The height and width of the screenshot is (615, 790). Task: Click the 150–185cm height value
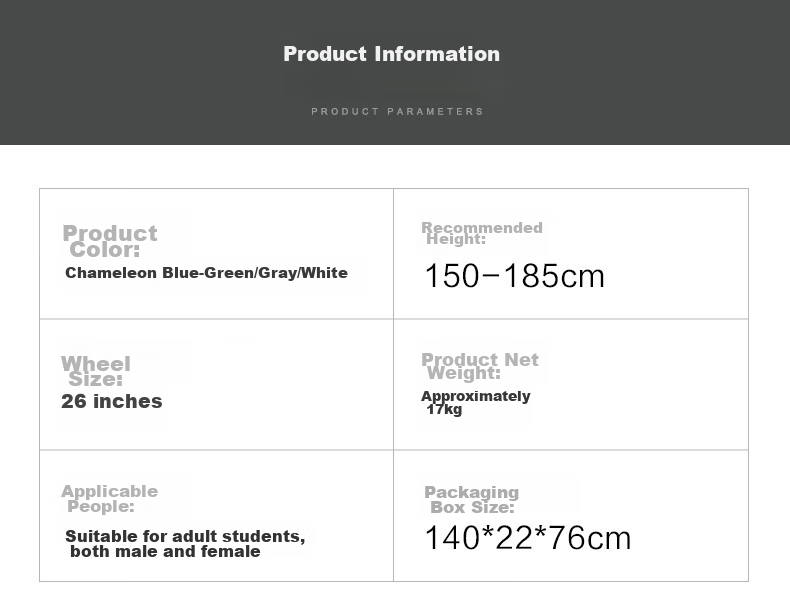514,276
